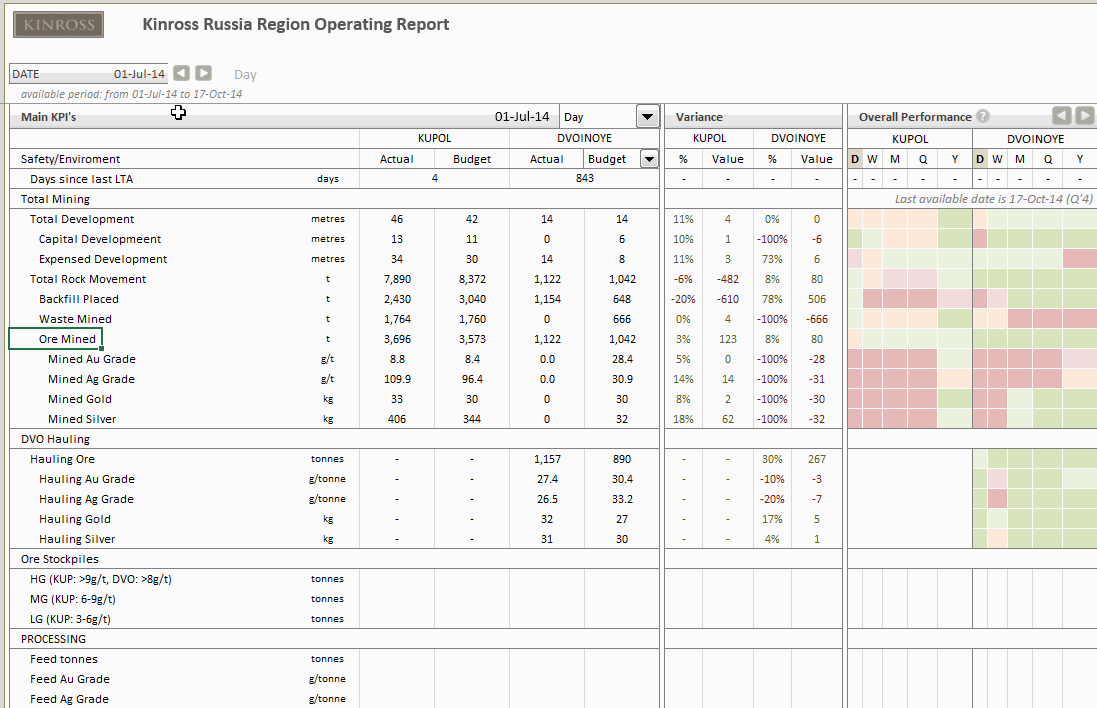
Task: Select the KUPOL 'D' daily period column
Action: coord(855,159)
